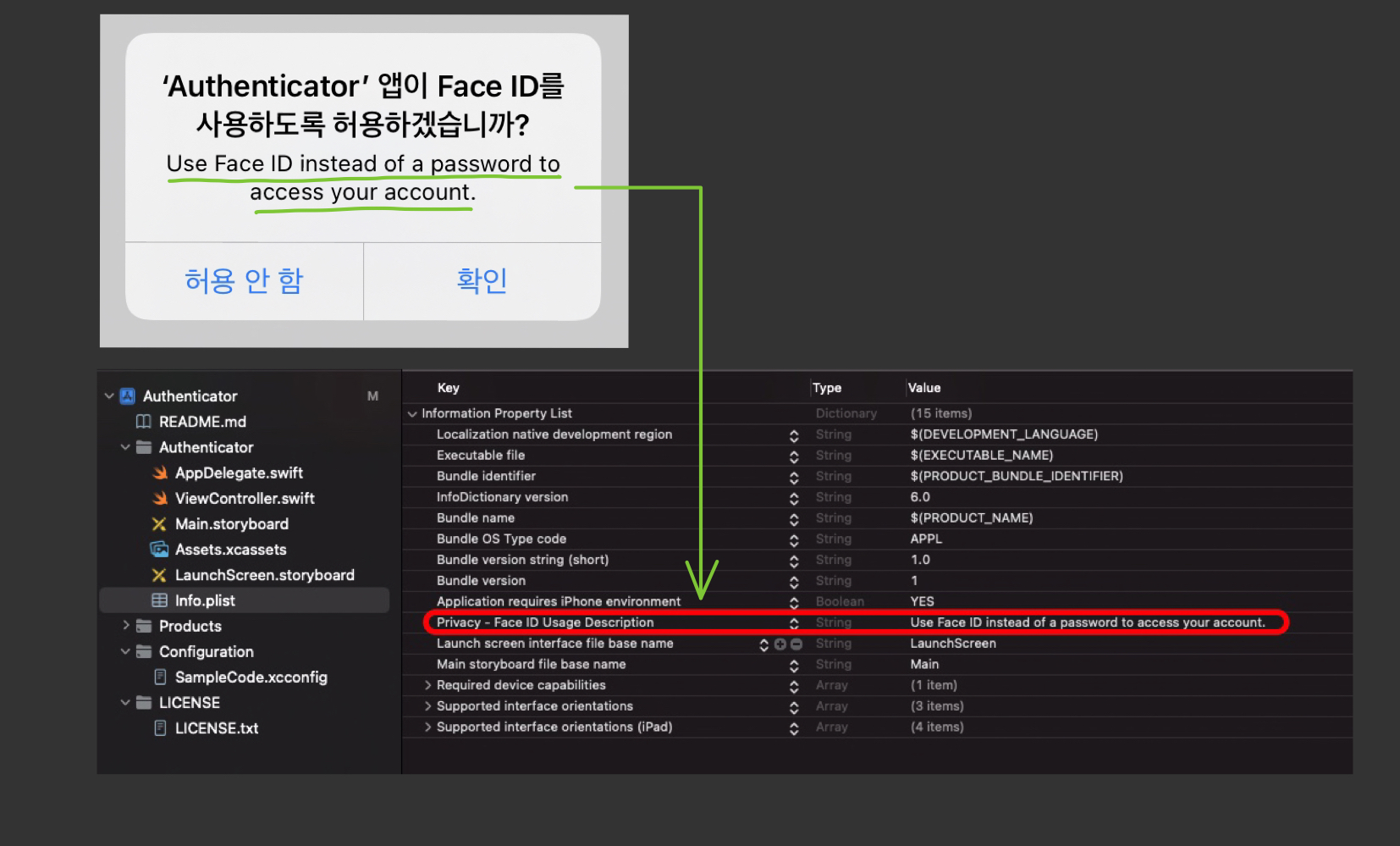Open the key stepper for Bundle version string (short)
Image resolution: width=1400 pixels, height=846 pixels.
pyautogui.click(x=794, y=561)
